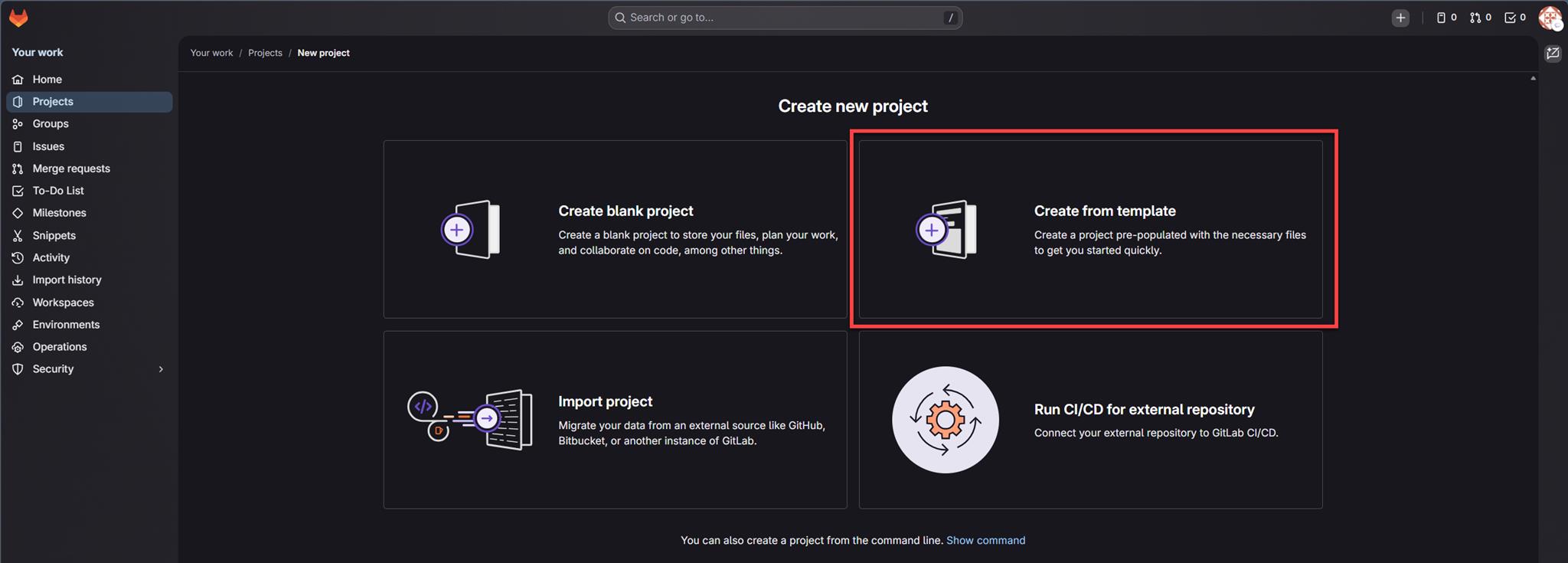Open Milestones in the sidebar

click(x=59, y=213)
